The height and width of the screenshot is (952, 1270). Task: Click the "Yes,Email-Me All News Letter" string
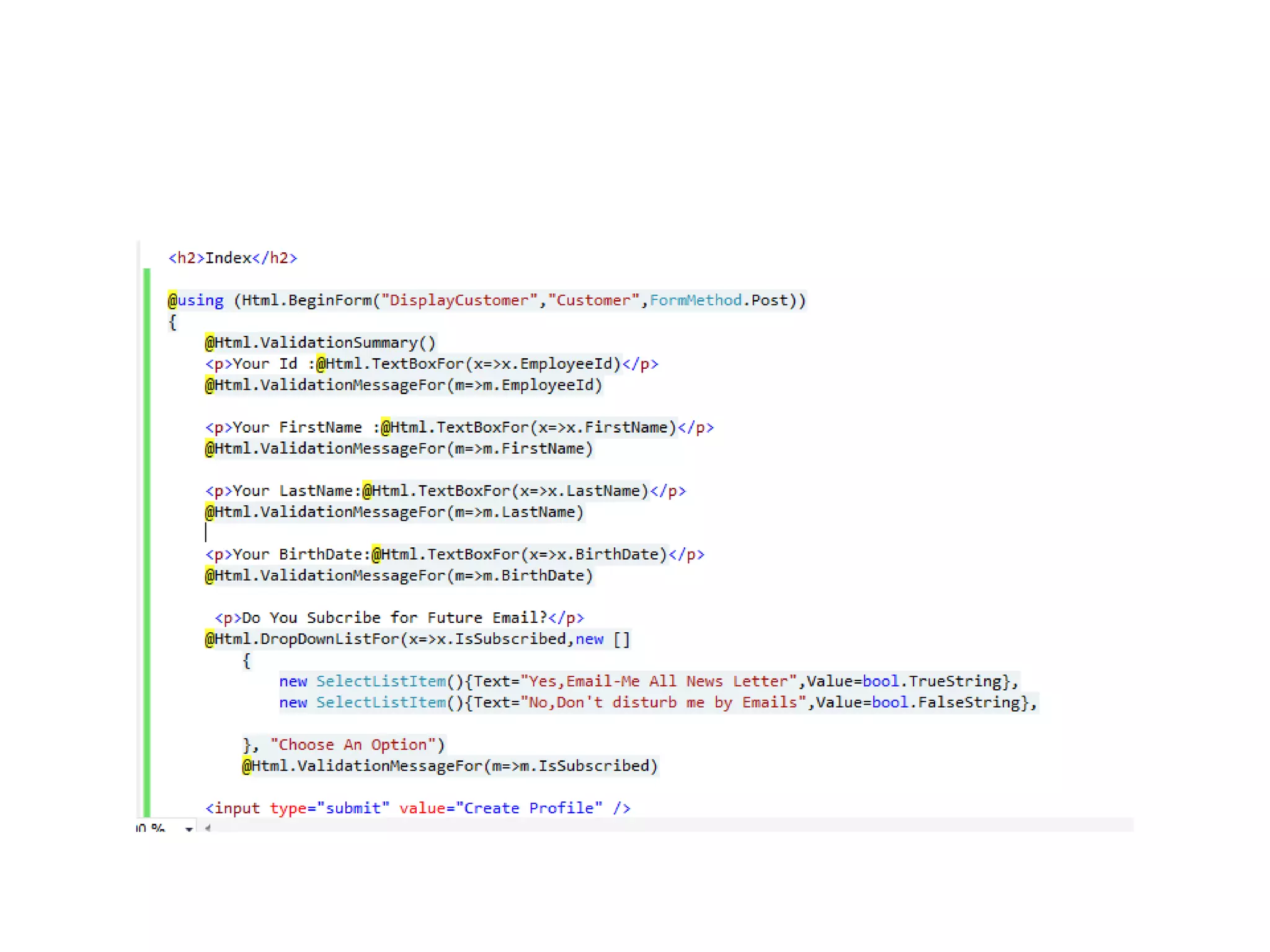click(659, 681)
